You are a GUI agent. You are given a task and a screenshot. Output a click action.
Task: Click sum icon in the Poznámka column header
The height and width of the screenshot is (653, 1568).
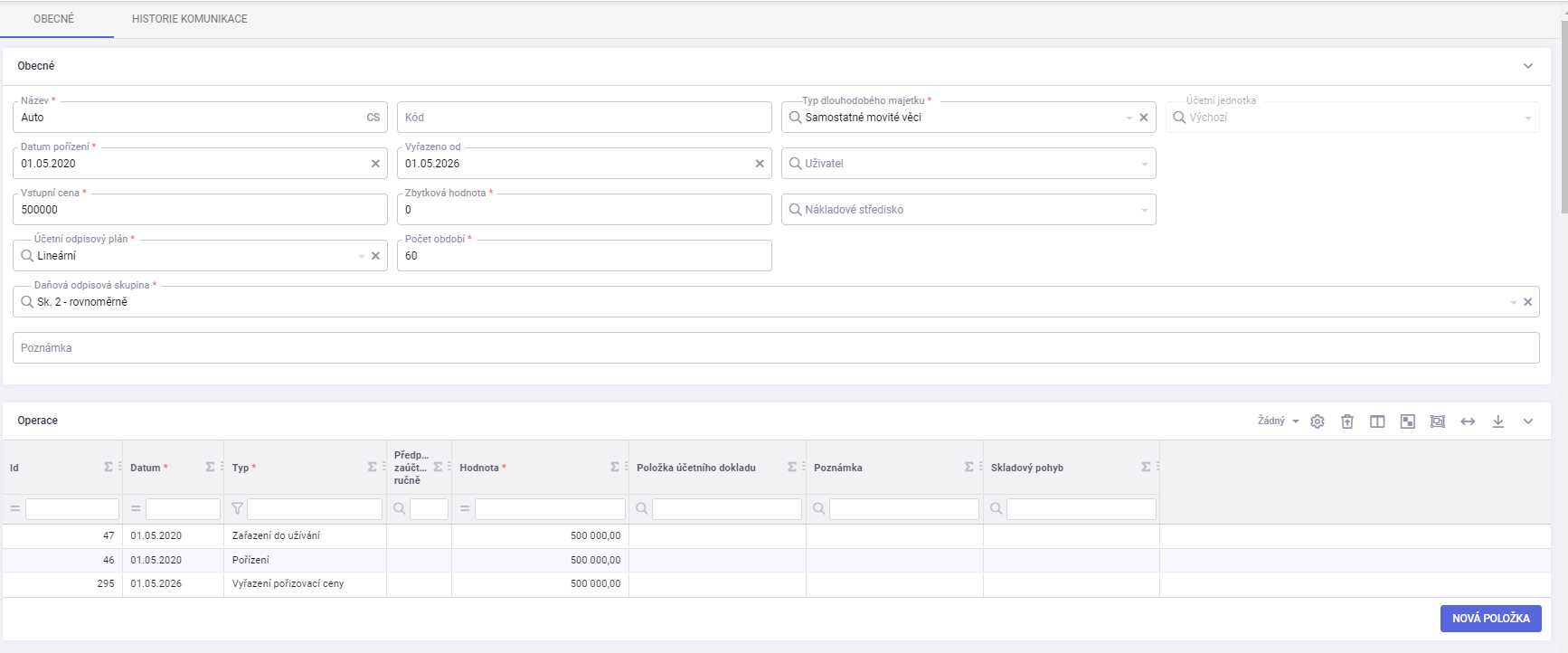tap(969, 467)
